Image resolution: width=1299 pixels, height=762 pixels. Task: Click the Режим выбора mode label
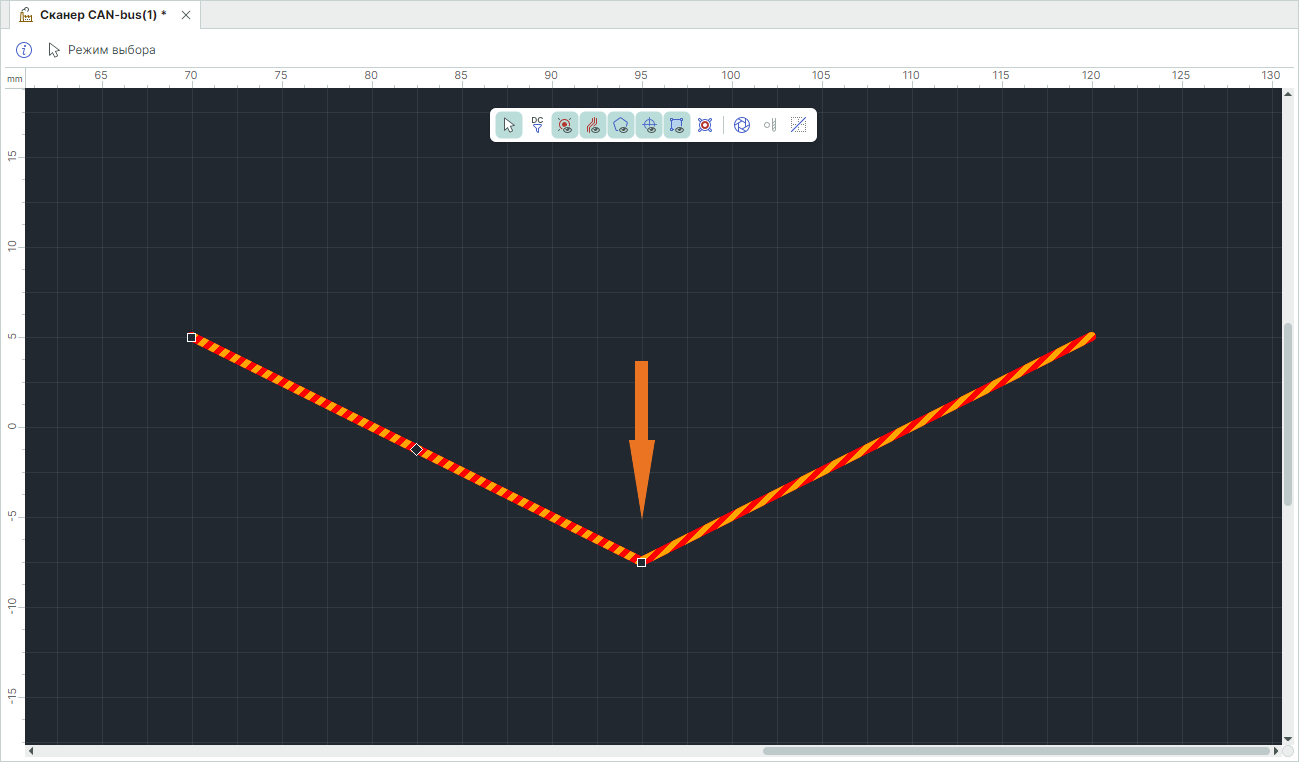click(x=112, y=50)
